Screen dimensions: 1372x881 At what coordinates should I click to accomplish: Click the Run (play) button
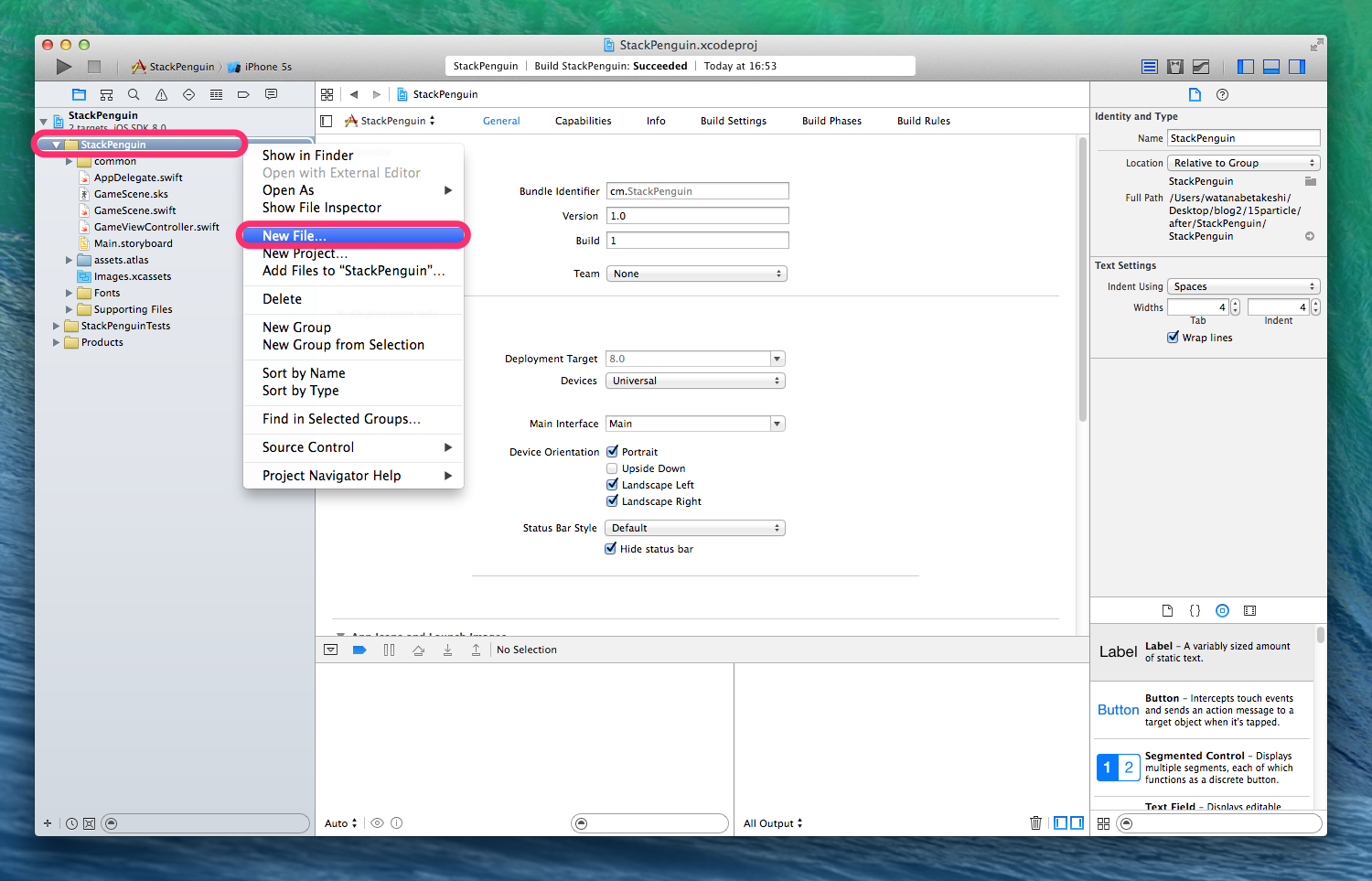[63, 67]
